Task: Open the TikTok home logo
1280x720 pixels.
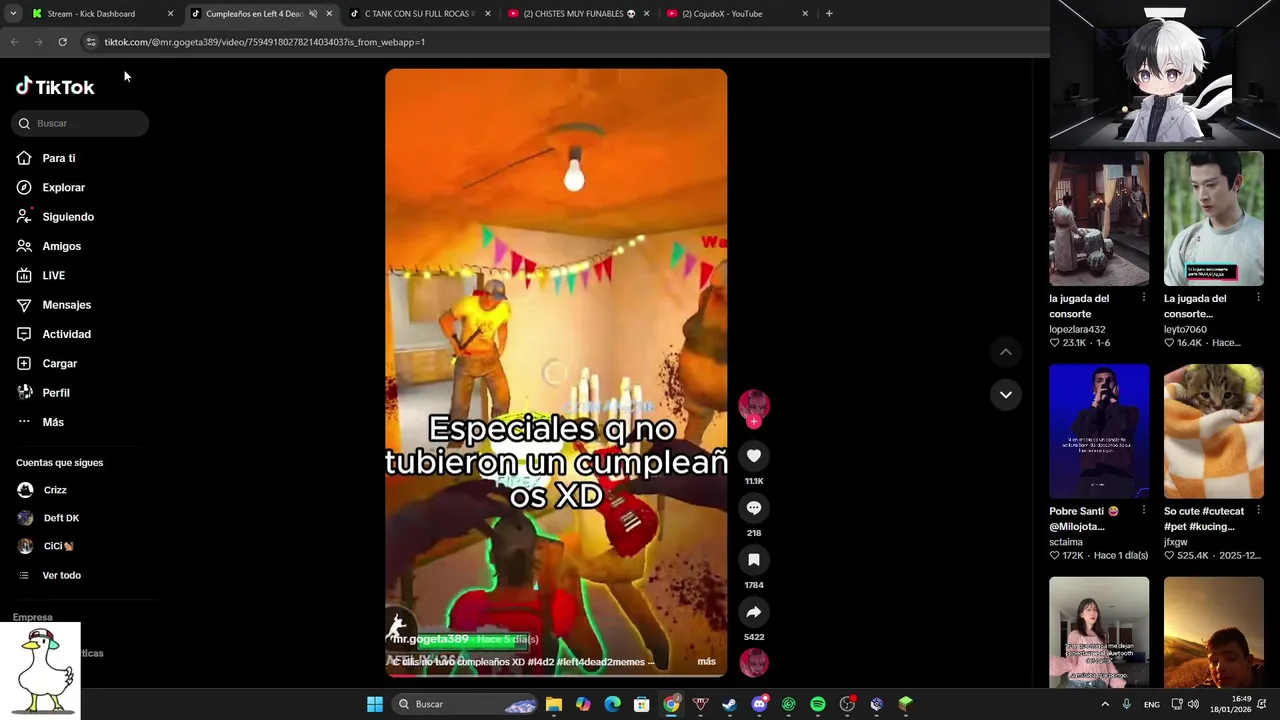Action: click(x=55, y=87)
